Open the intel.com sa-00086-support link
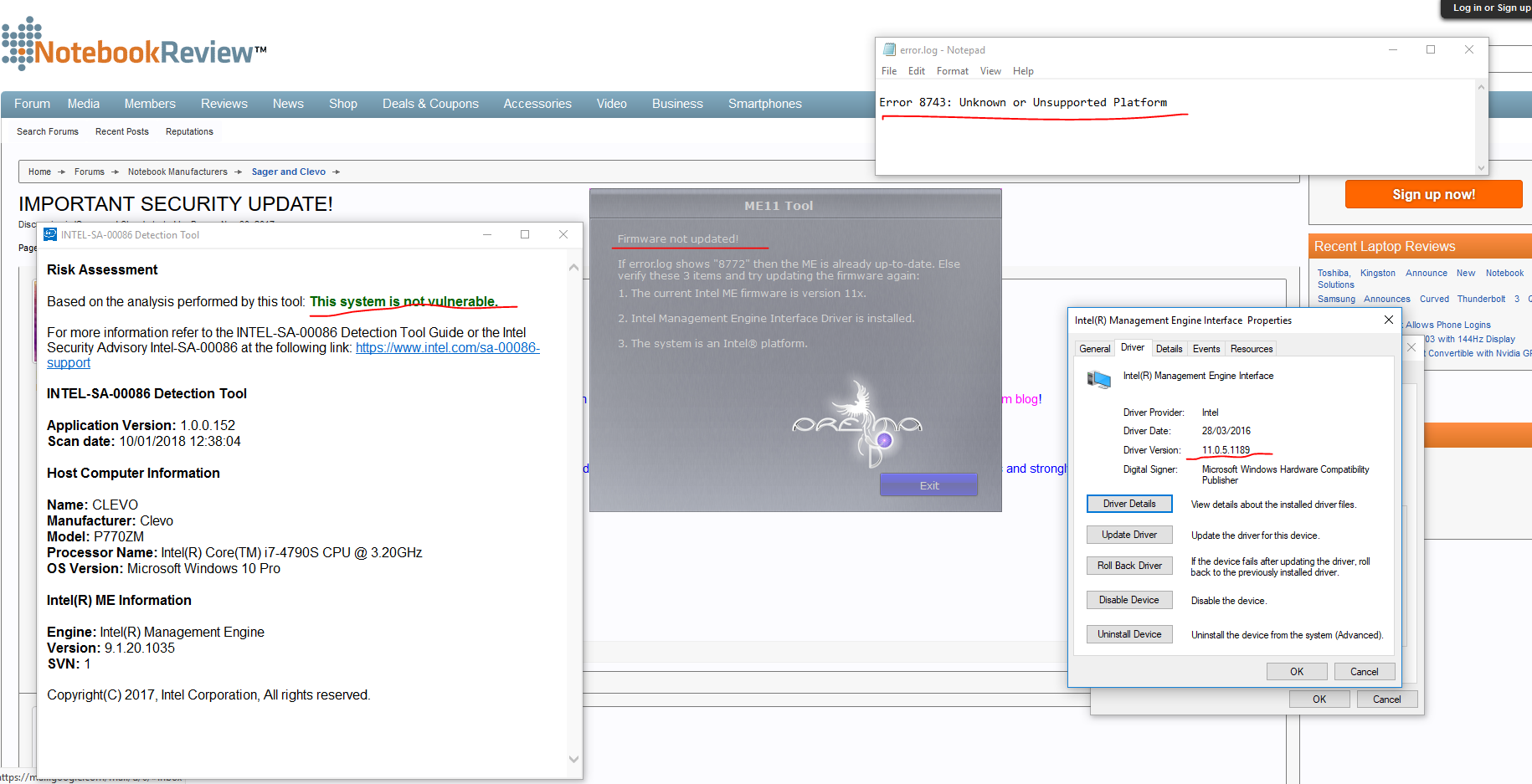 pos(448,347)
